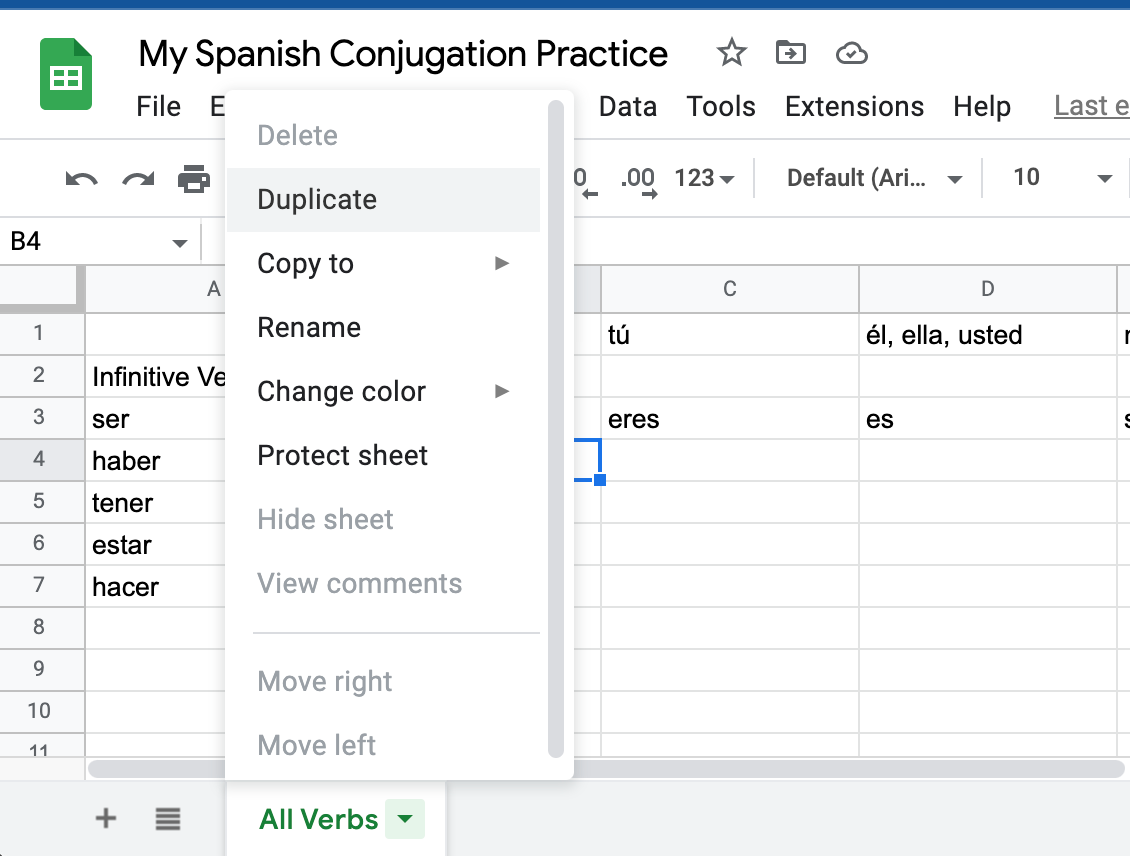1130x856 pixels.
Task: Select the All Verbs sheet tab
Action: [316, 817]
